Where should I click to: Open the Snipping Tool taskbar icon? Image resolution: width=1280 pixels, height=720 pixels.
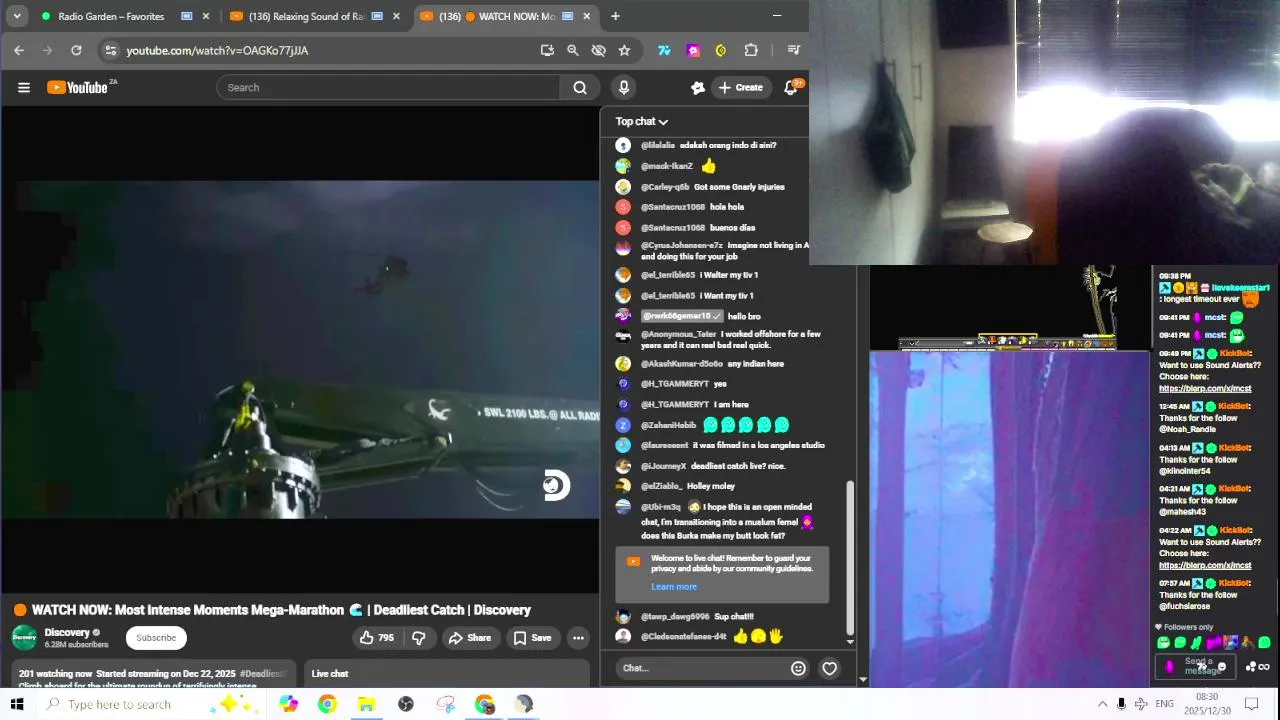point(446,704)
